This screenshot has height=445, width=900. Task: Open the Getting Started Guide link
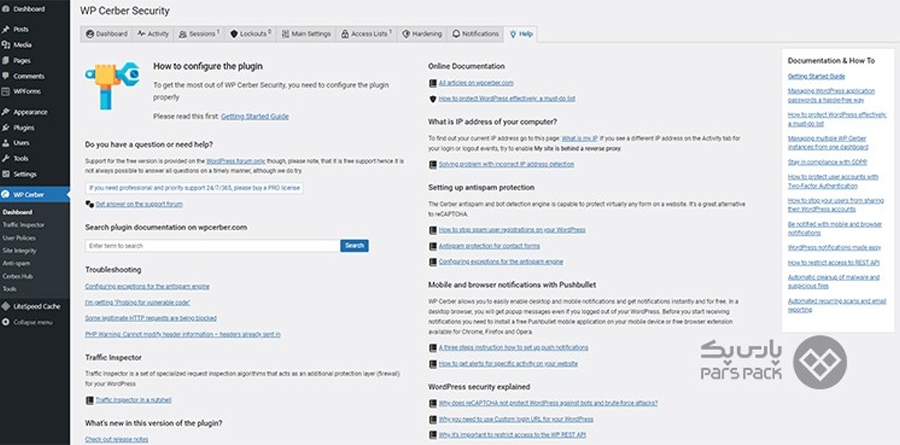click(254, 117)
